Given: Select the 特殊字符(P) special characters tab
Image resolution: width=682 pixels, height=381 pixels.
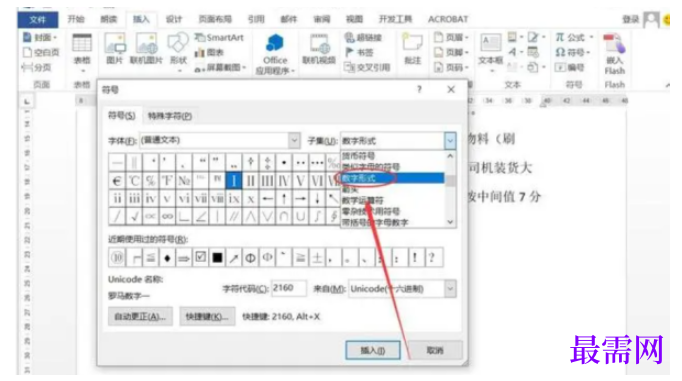Looking at the screenshot, I should pos(170,116).
